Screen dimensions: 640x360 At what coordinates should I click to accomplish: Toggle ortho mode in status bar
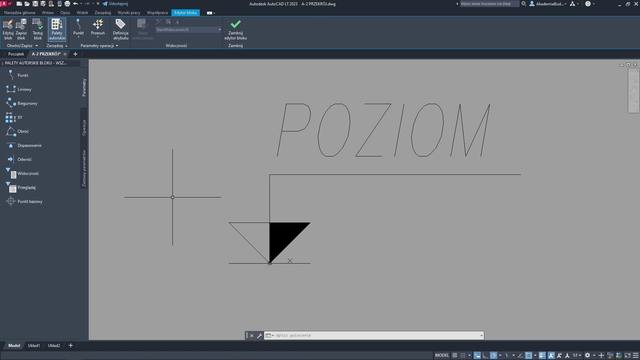coord(485,356)
